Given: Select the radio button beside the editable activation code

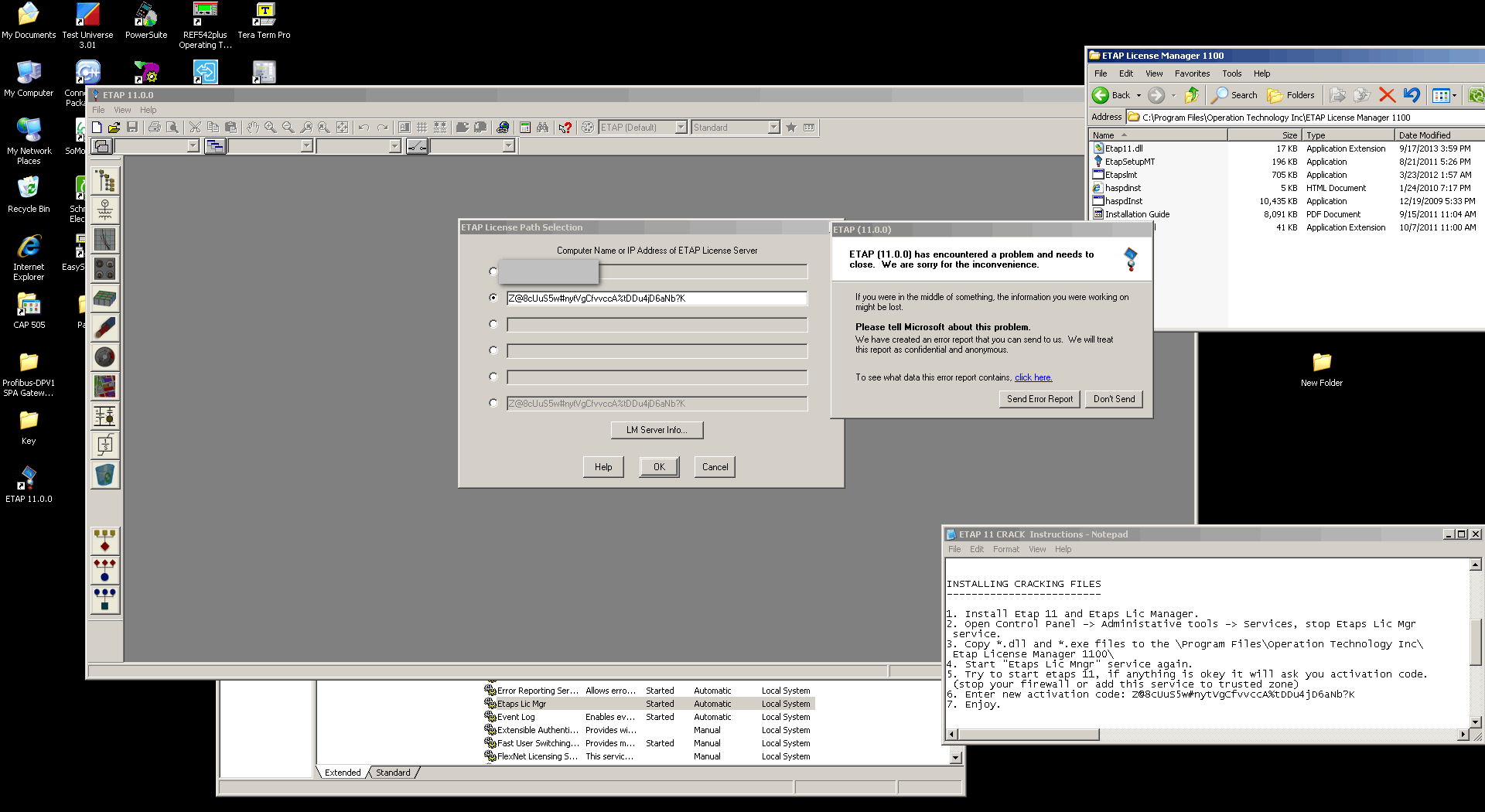Looking at the screenshot, I should [x=493, y=298].
